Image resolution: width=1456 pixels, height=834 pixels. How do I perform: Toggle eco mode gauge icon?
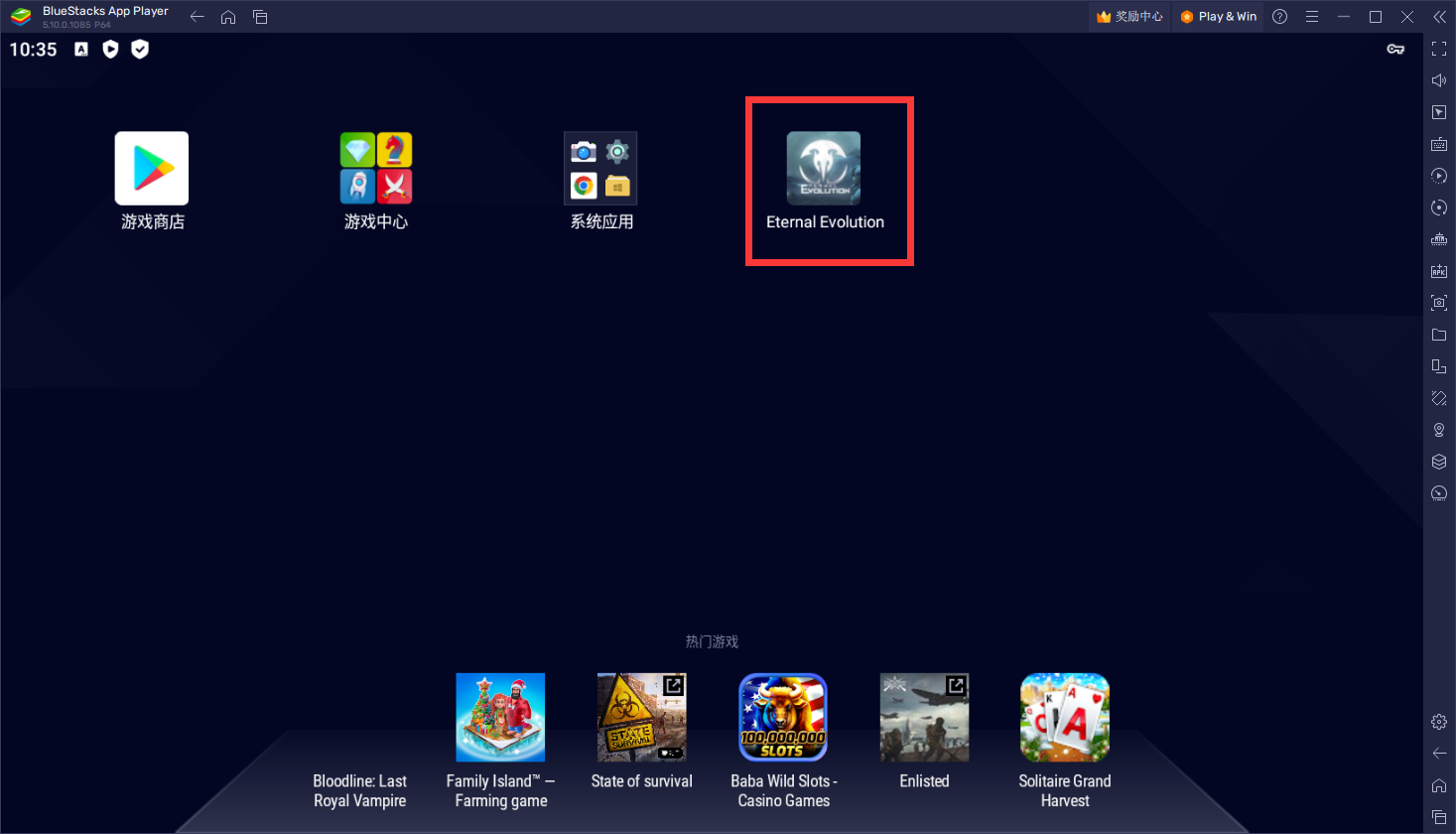(1439, 493)
